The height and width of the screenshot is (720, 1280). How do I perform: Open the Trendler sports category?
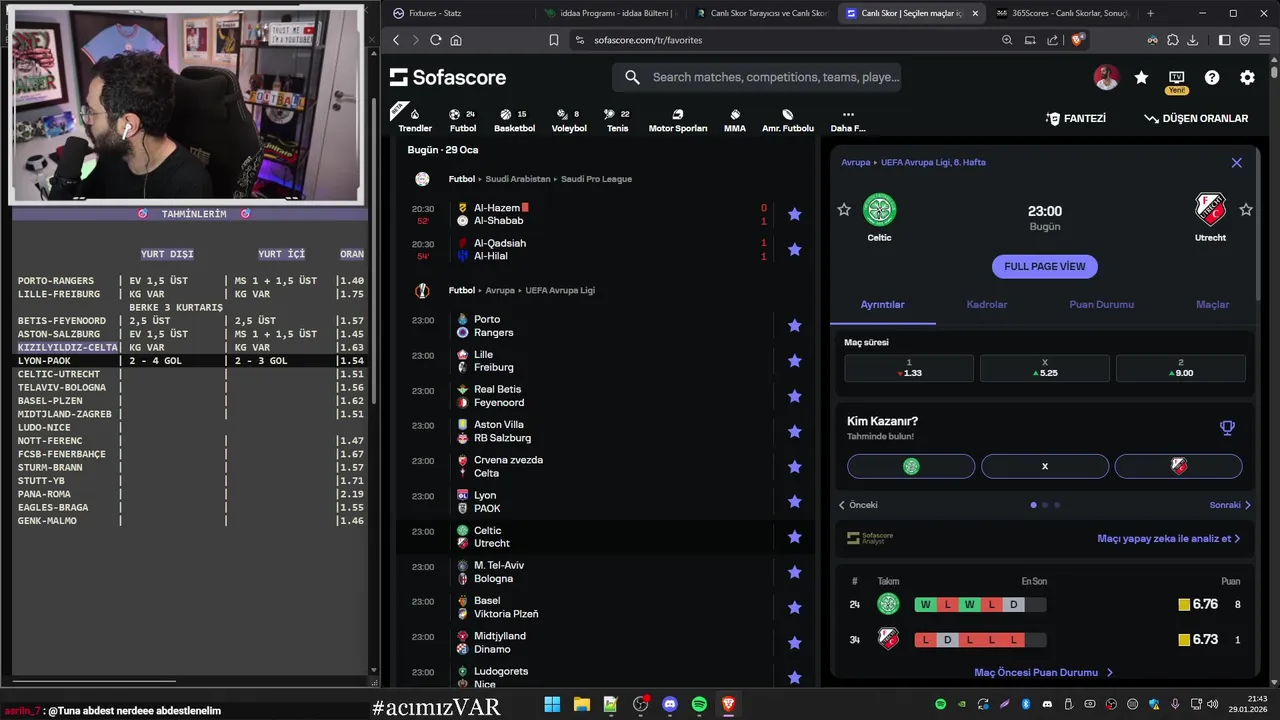[415, 120]
